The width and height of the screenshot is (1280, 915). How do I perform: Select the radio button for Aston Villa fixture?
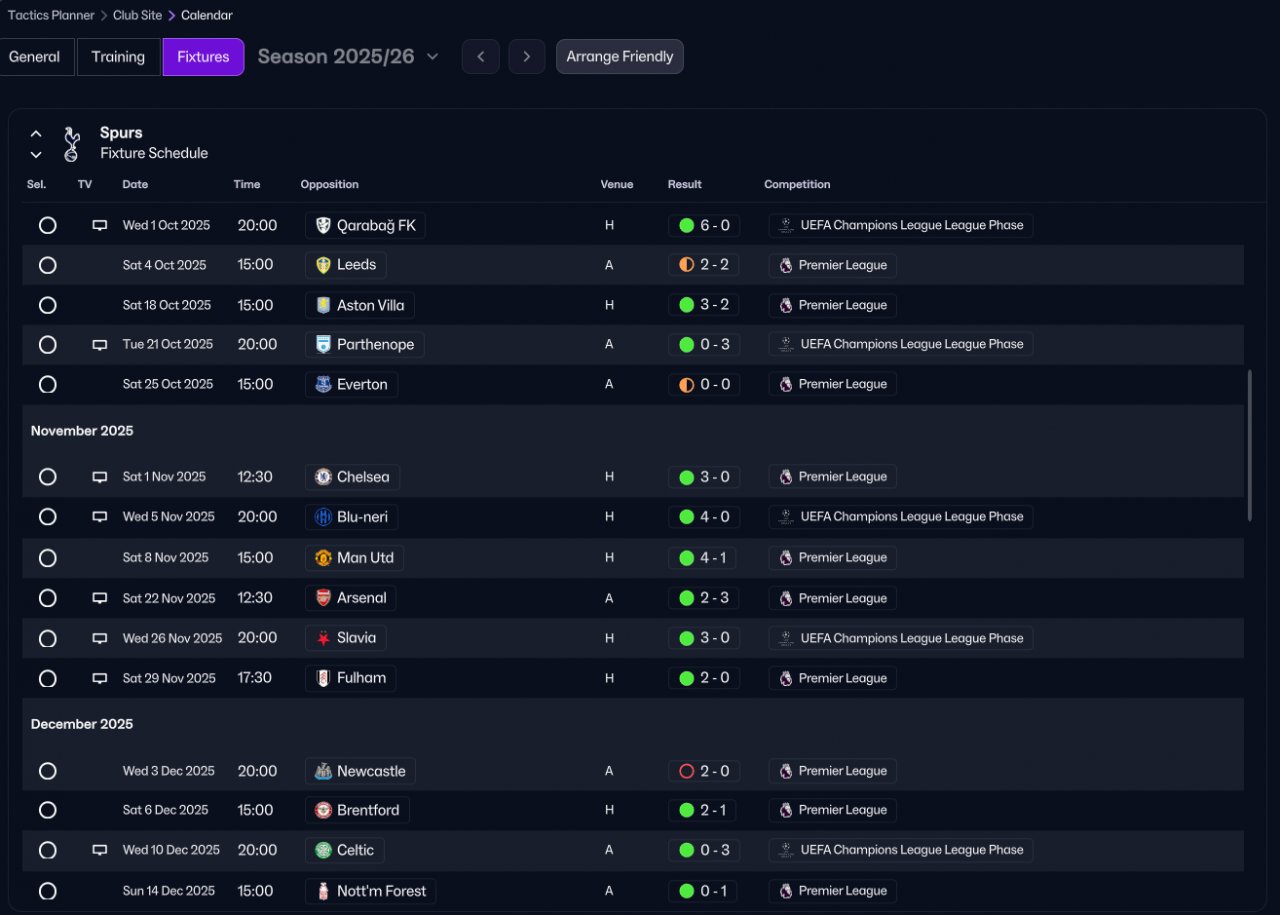pyautogui.click(x=47, y=305)
